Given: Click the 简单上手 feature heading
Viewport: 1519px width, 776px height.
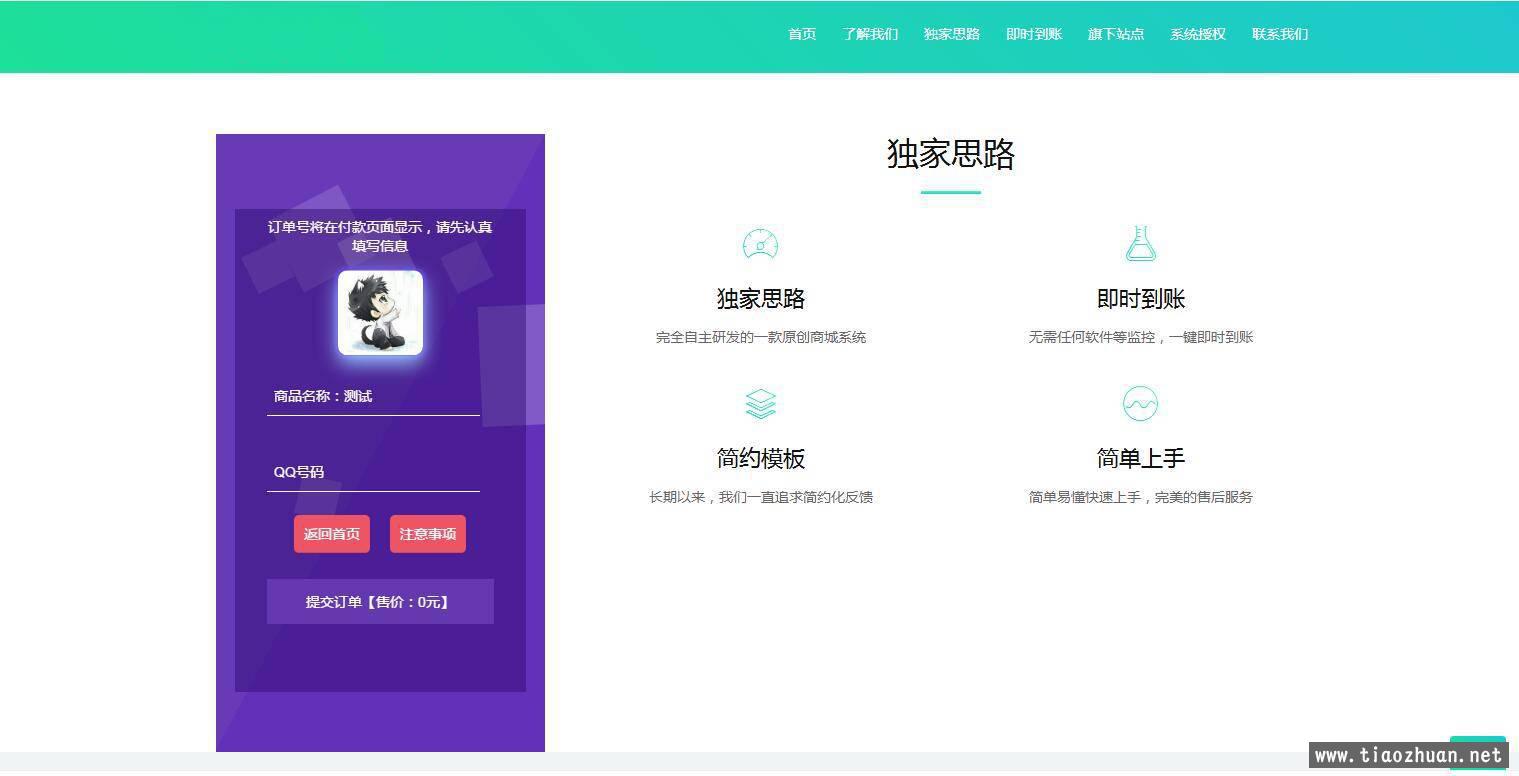Looking at the screenshot, I should click(x=1140, y=459).
